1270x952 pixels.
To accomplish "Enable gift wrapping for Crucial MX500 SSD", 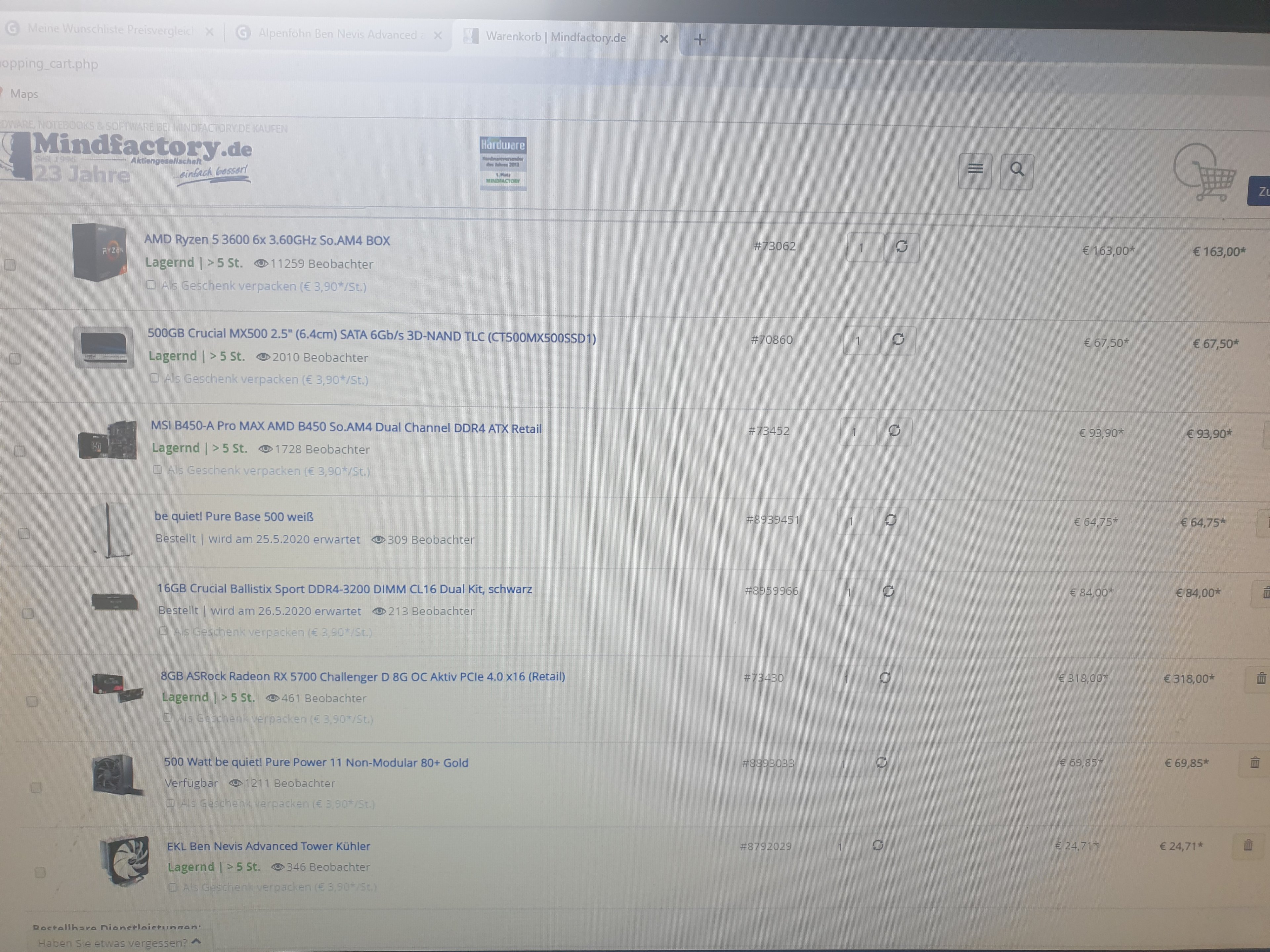I will (154, 378).
